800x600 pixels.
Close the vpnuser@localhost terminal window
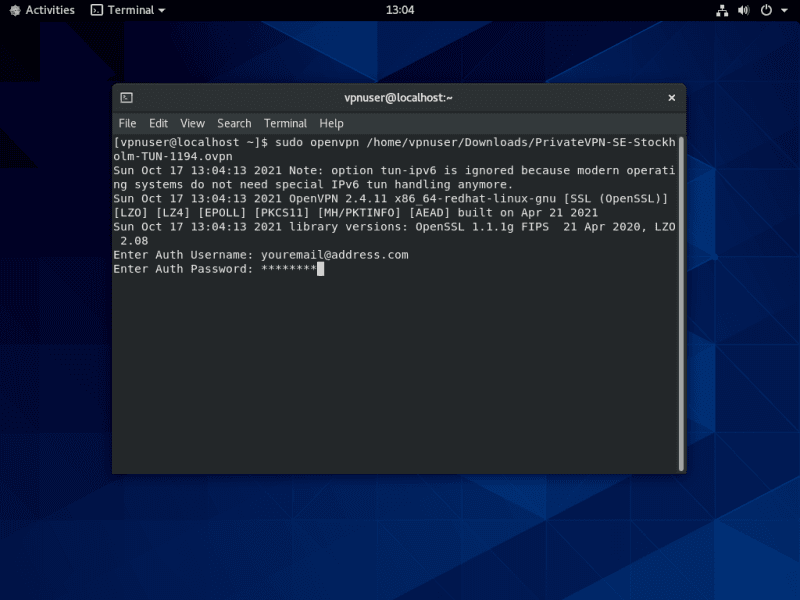(672, 98)
